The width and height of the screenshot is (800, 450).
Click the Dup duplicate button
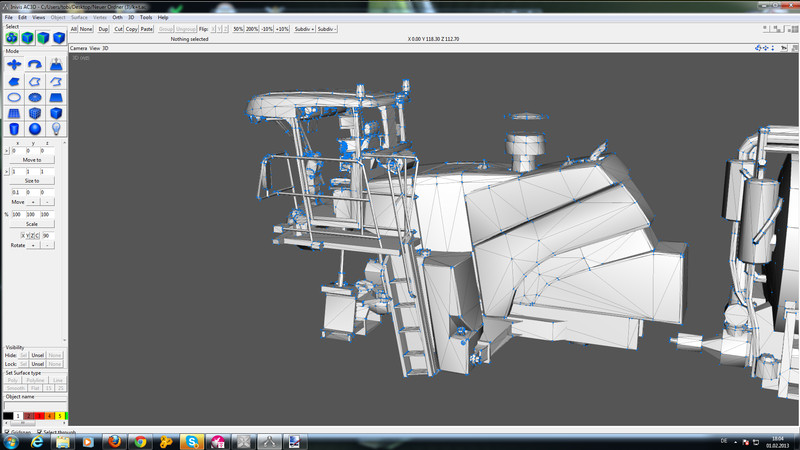pos(103,29)
